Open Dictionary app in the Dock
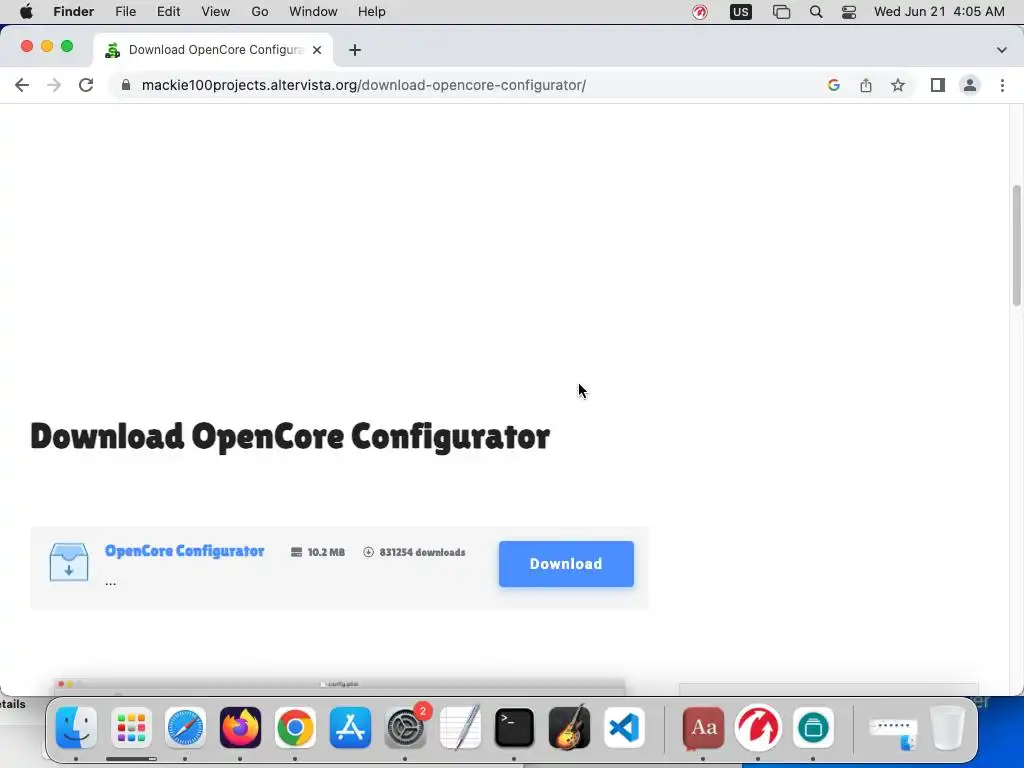This screenshot has height=768, width=1024. coord(703,728)
